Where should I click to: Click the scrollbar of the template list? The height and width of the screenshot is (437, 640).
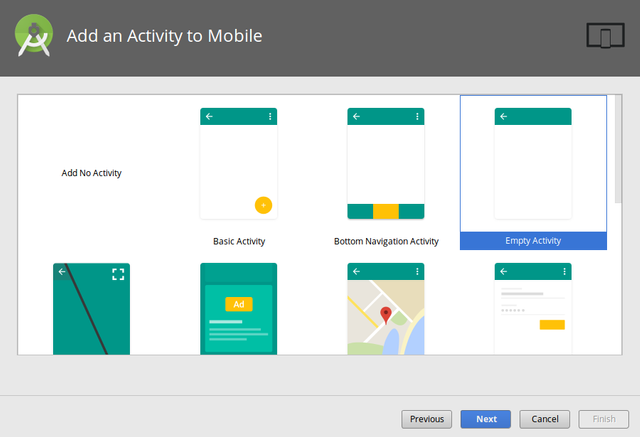[x=618, y=149]
